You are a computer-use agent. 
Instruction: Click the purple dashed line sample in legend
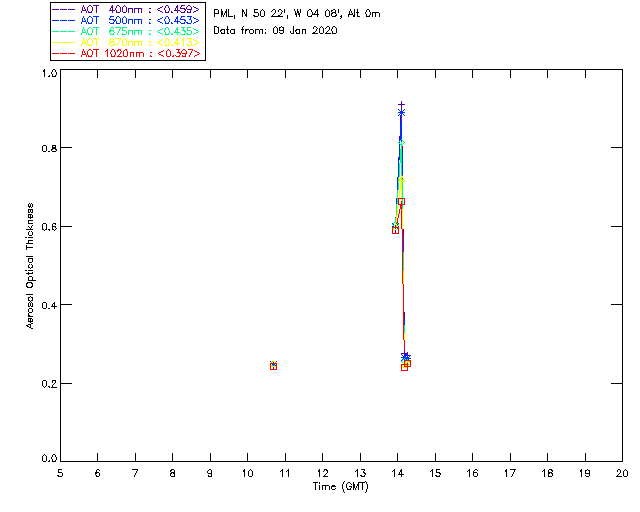pos(64,9)
